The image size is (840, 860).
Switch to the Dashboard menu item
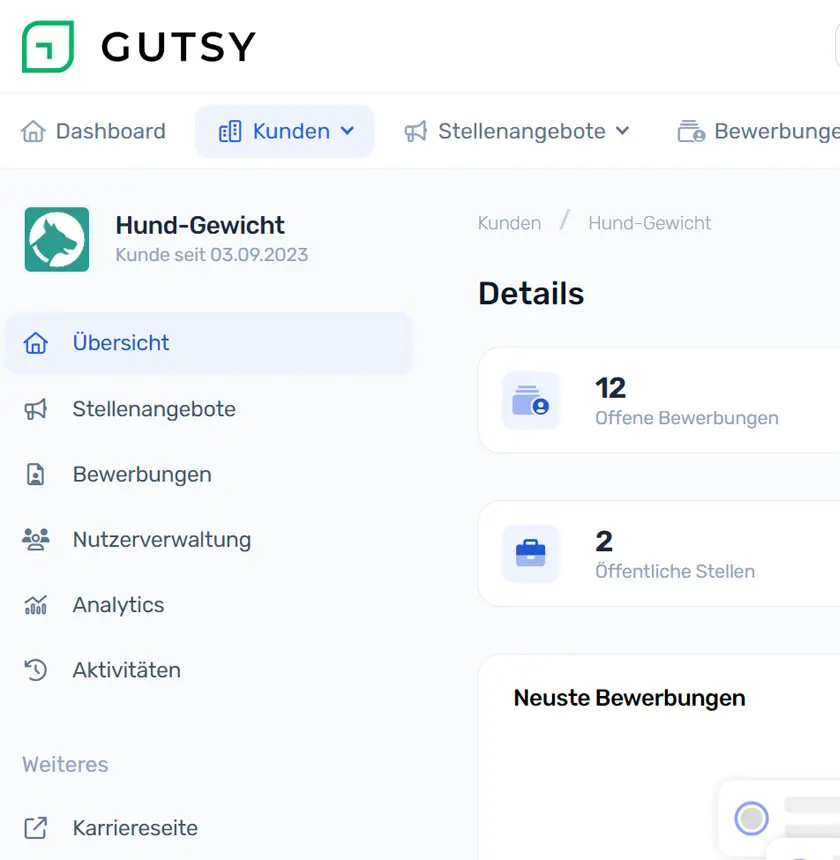[92, 130]
